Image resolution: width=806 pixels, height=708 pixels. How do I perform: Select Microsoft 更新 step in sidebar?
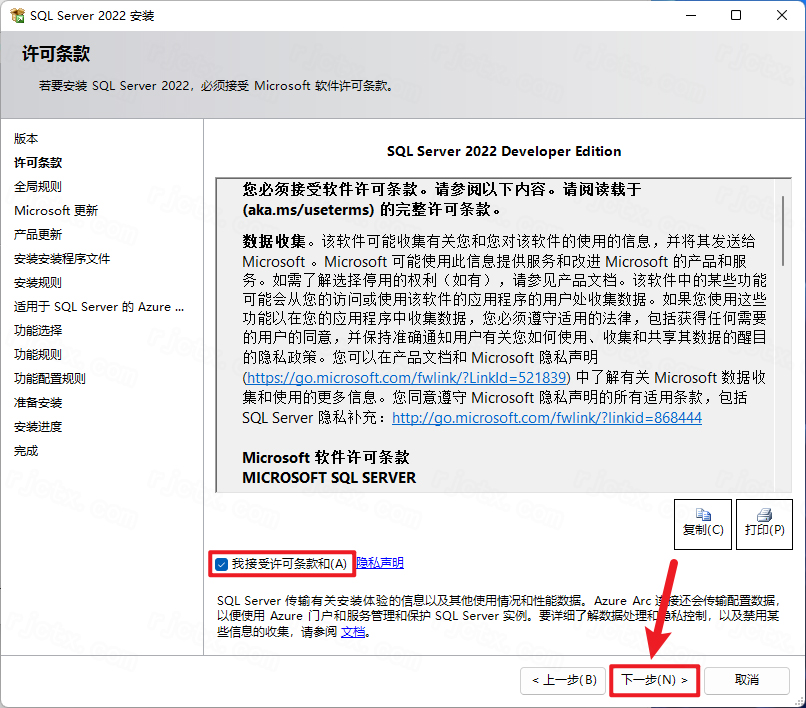[56, 210]
